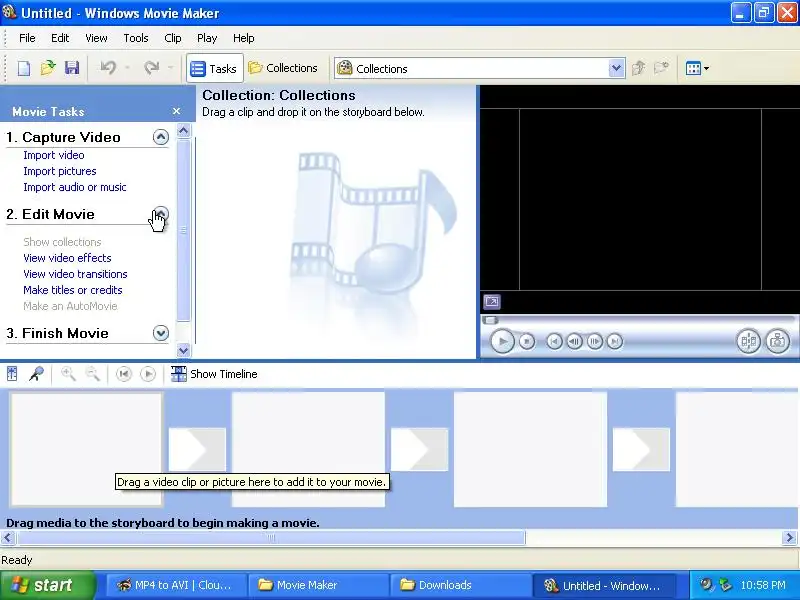Open the Undo history dropdown arrow
The image size is (800, 600).
127,68
